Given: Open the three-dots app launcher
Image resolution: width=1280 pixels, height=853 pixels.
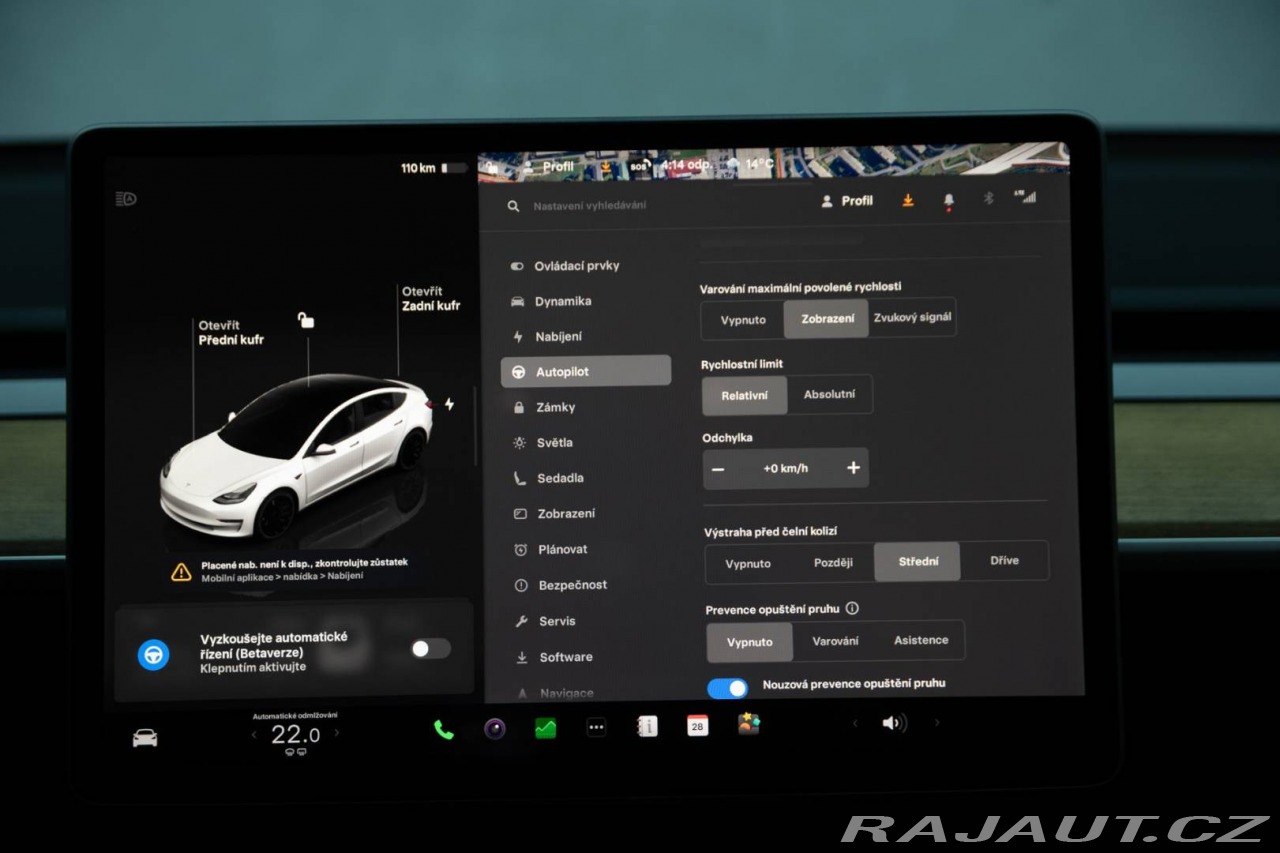Looking at the screenshot, I should click(x=596, y=728).
